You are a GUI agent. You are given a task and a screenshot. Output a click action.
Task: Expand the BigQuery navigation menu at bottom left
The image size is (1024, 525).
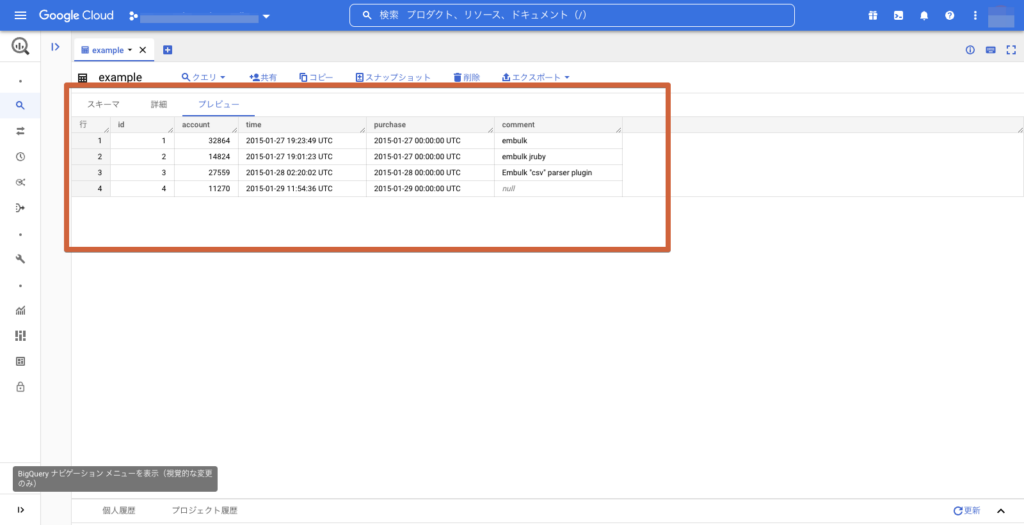pyautogui.click(x=20, y=510)
